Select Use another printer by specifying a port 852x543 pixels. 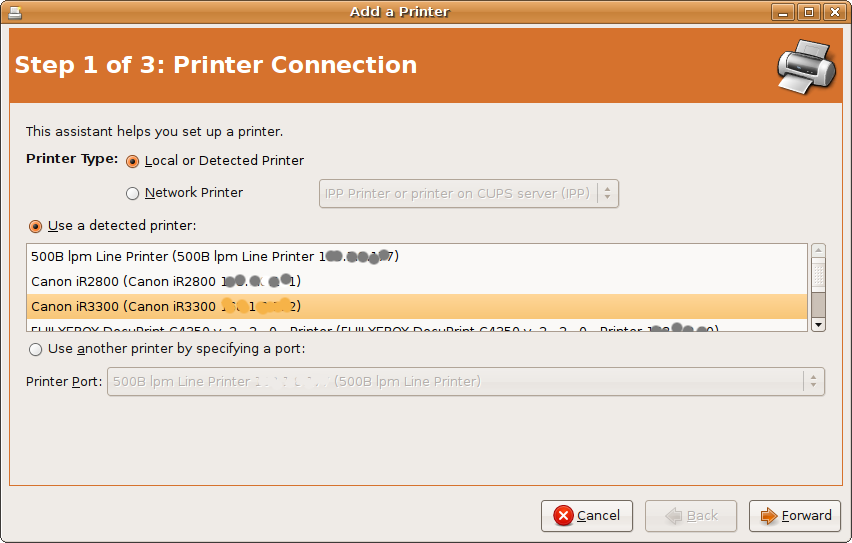pyautogui.click(x=35, y=349)
